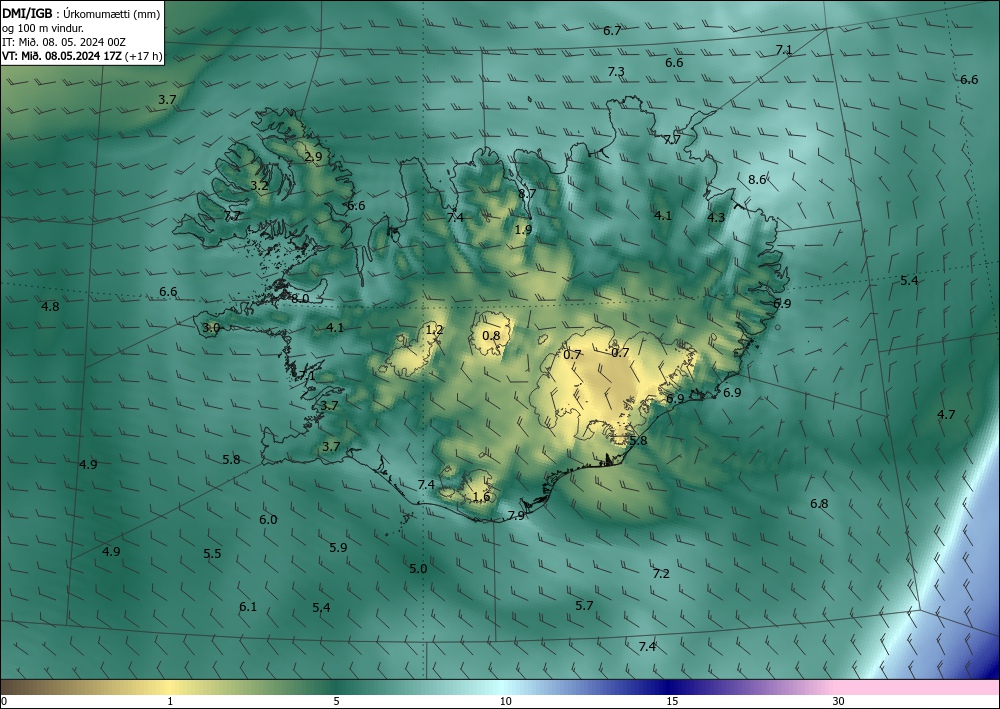Click the 6.0 value label
Viewport: 1000px width, 709px height.
[x=268, y=520]
